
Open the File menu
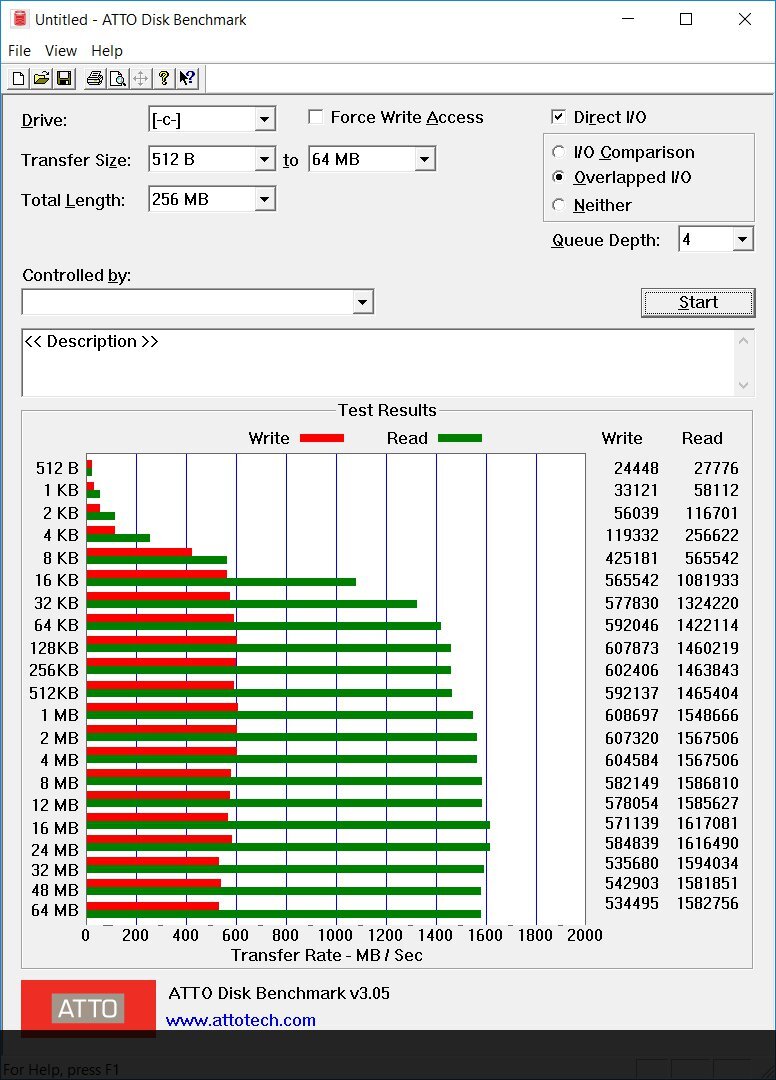pos(19,51)
